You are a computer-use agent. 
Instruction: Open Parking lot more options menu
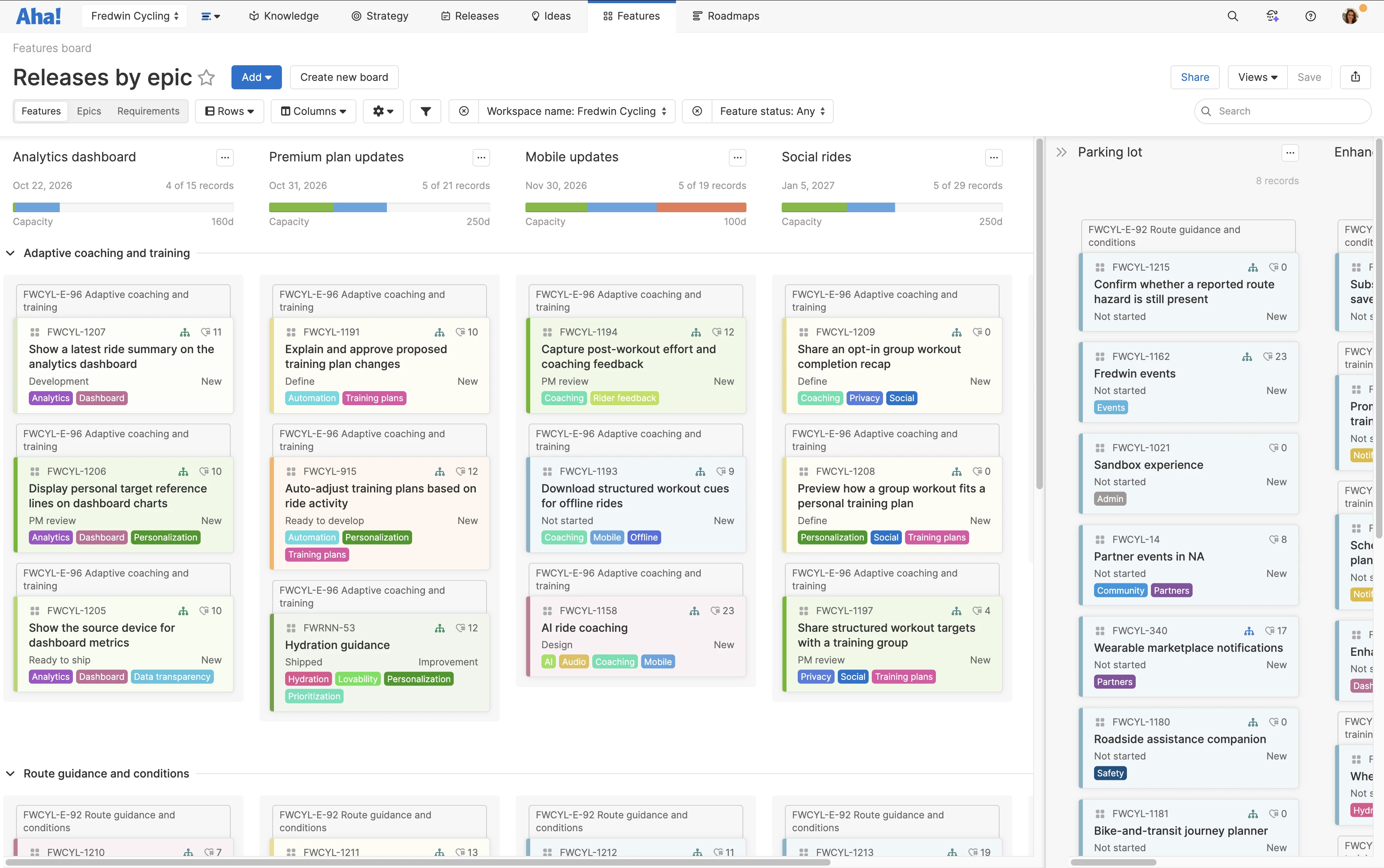coord(1290,153)
